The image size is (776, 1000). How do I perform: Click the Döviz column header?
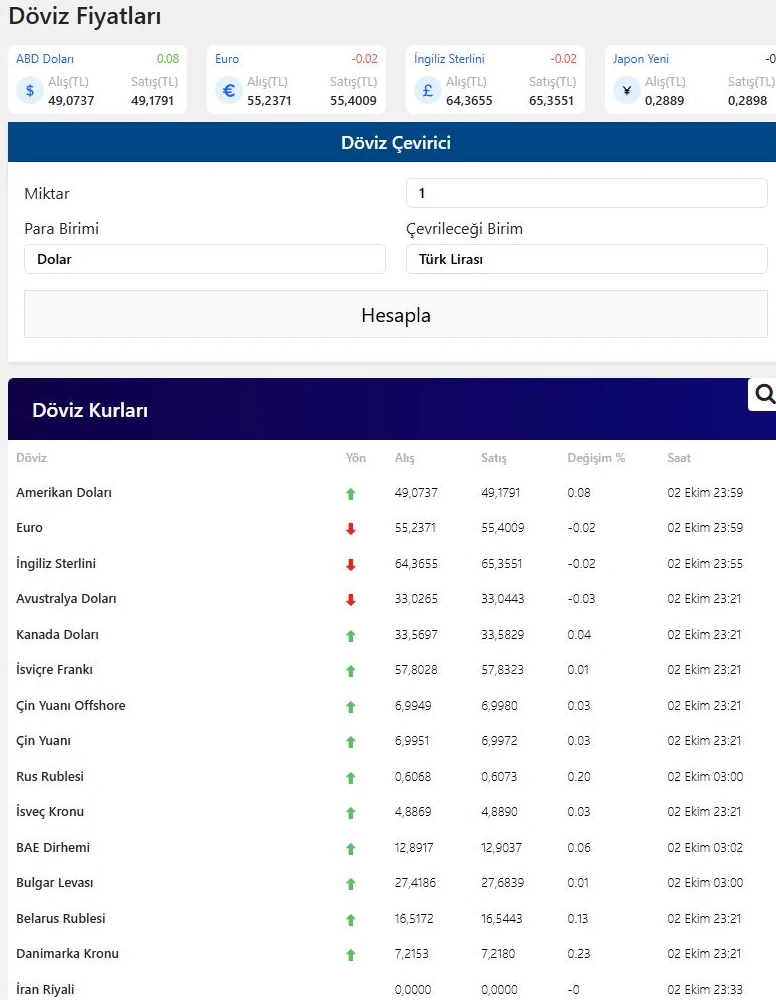pos(31,457)
